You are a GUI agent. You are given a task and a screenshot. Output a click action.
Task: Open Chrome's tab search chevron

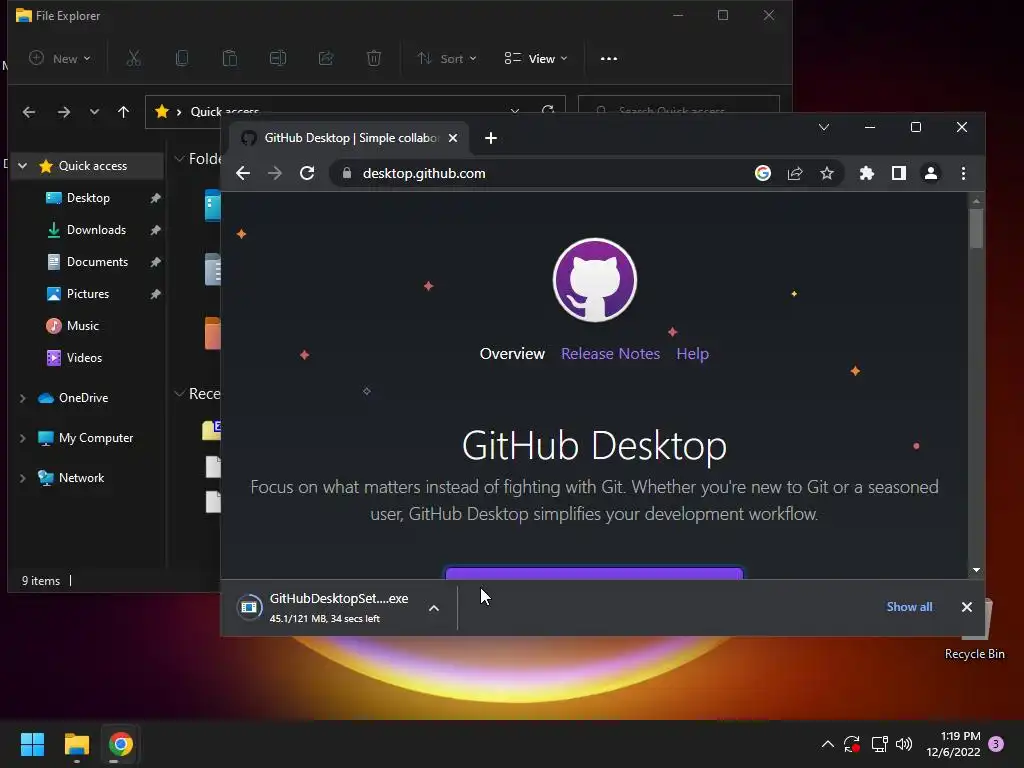click(824, 127)
